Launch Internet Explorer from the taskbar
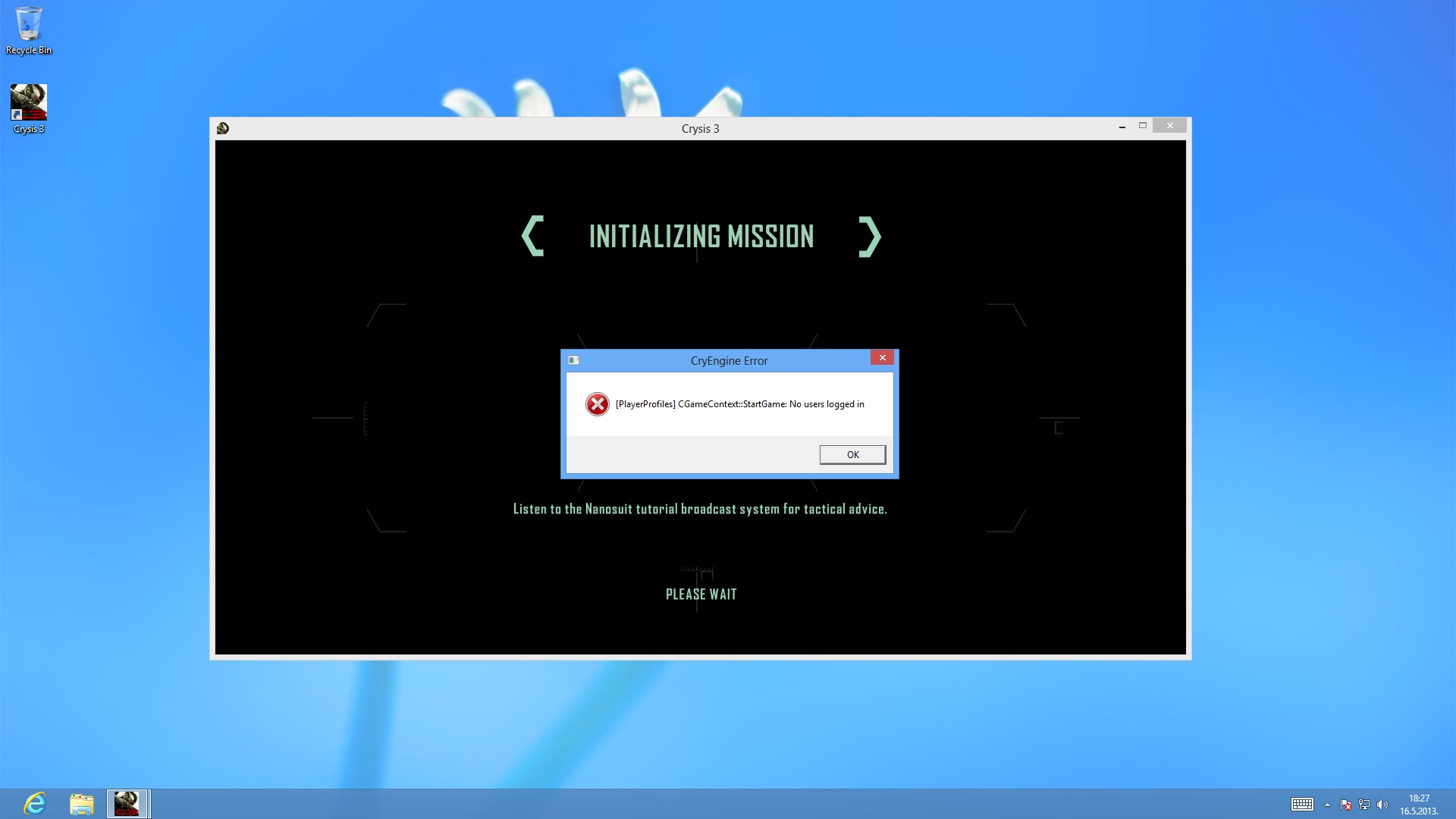Image resolution: width=1456 pixels, height=819 pixels. [35, 803]
